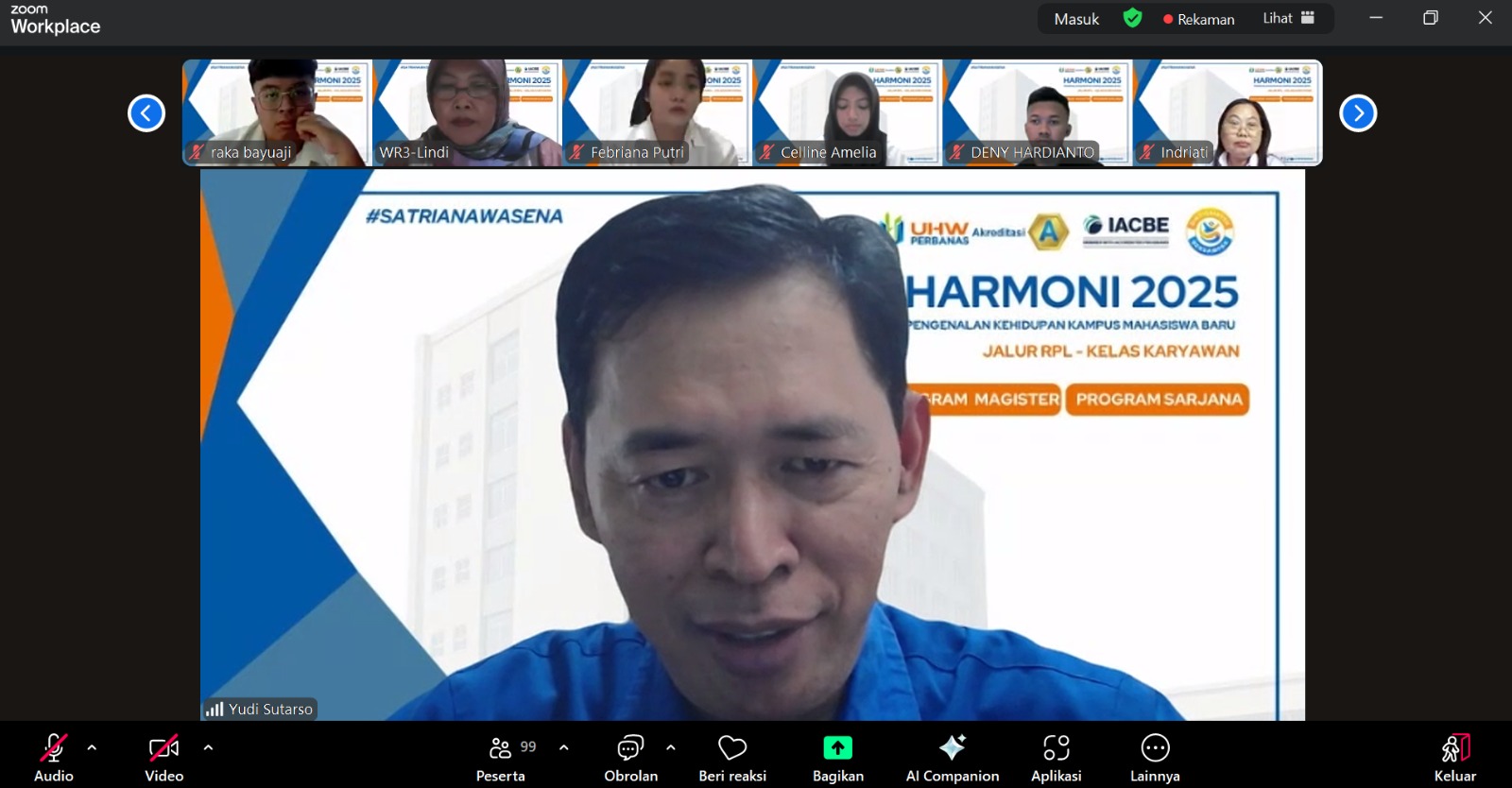Click Yudi Sutarso name label
The width and height of the screenshot is (1512, 788).
pos(270,710)
